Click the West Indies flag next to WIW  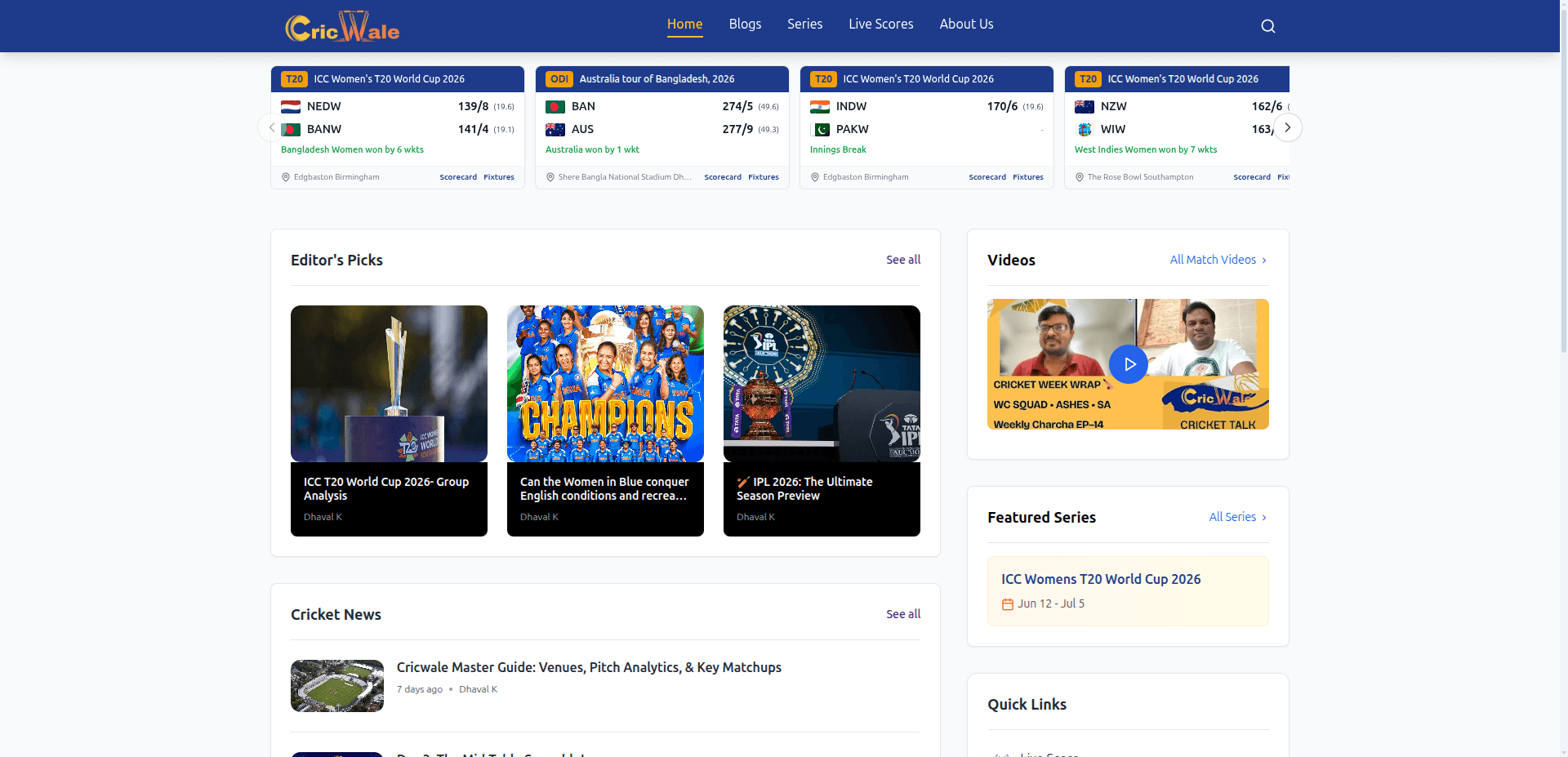click(1085, 130)
